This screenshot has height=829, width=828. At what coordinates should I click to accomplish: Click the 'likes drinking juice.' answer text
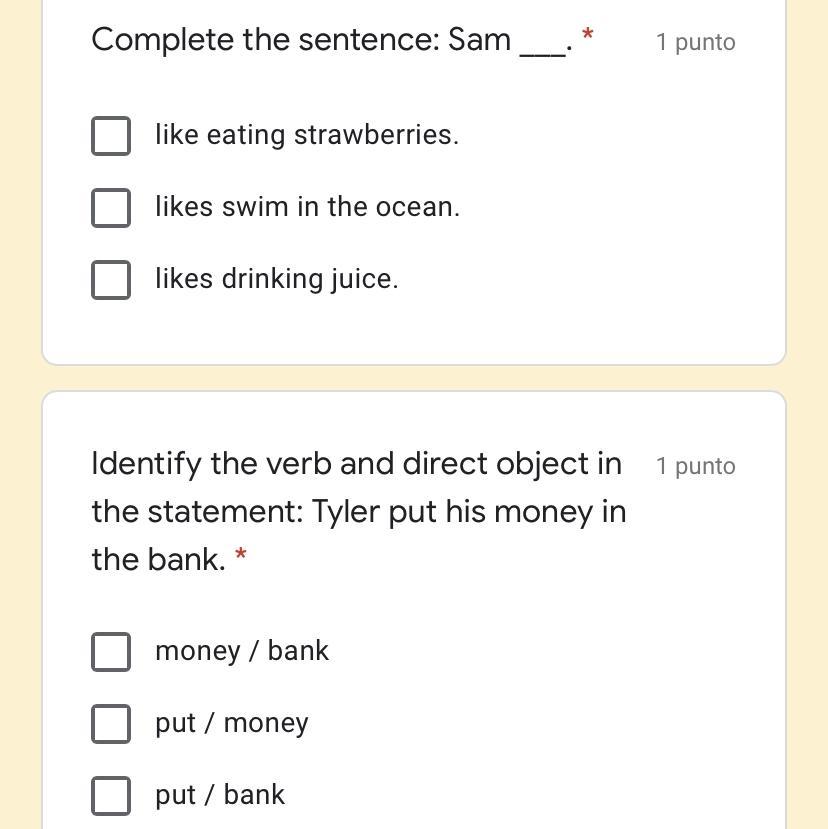coord(277,279)
